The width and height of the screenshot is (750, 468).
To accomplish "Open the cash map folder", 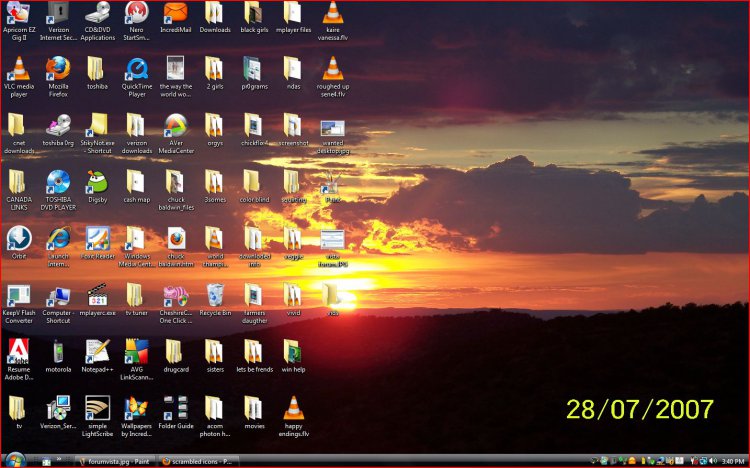I will coord(137,187).
